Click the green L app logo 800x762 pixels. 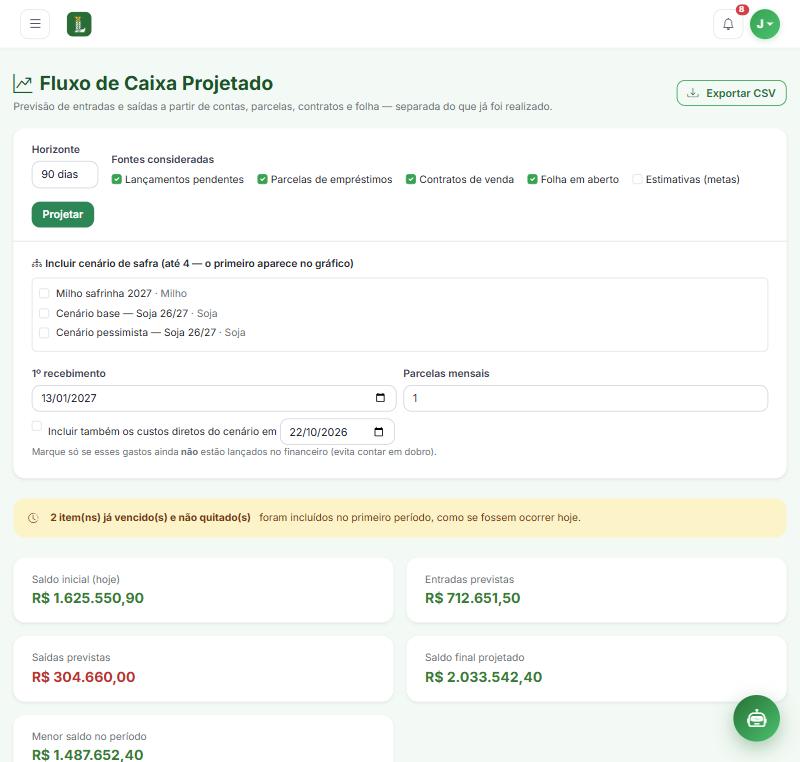coord(79,24)
